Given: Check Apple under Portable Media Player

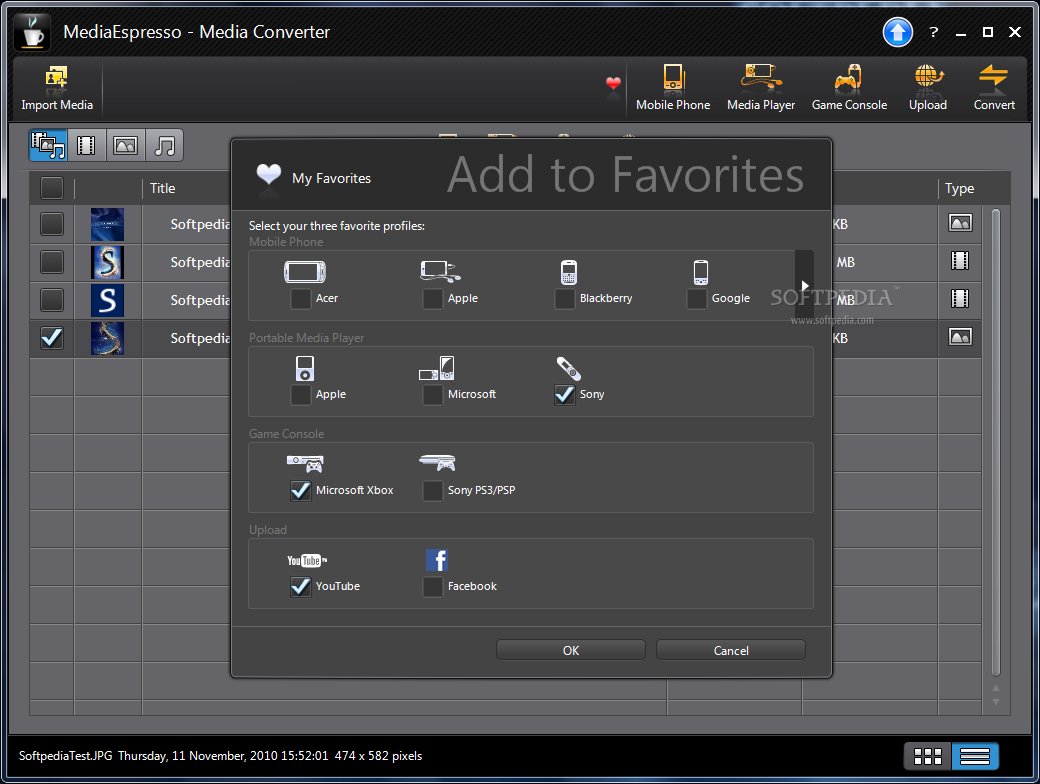Looking at the screenshot, I should 300,395.
